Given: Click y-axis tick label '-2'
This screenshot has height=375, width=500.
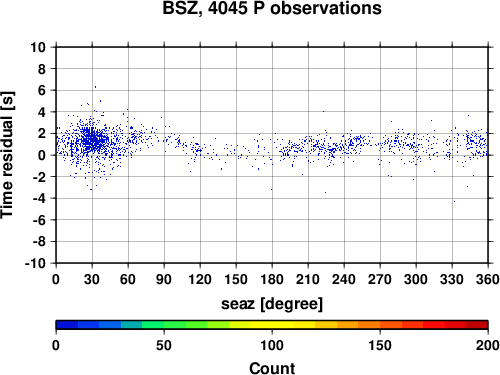Looking at the screenshot, I should pyautogui.click(x=39, y=177).
